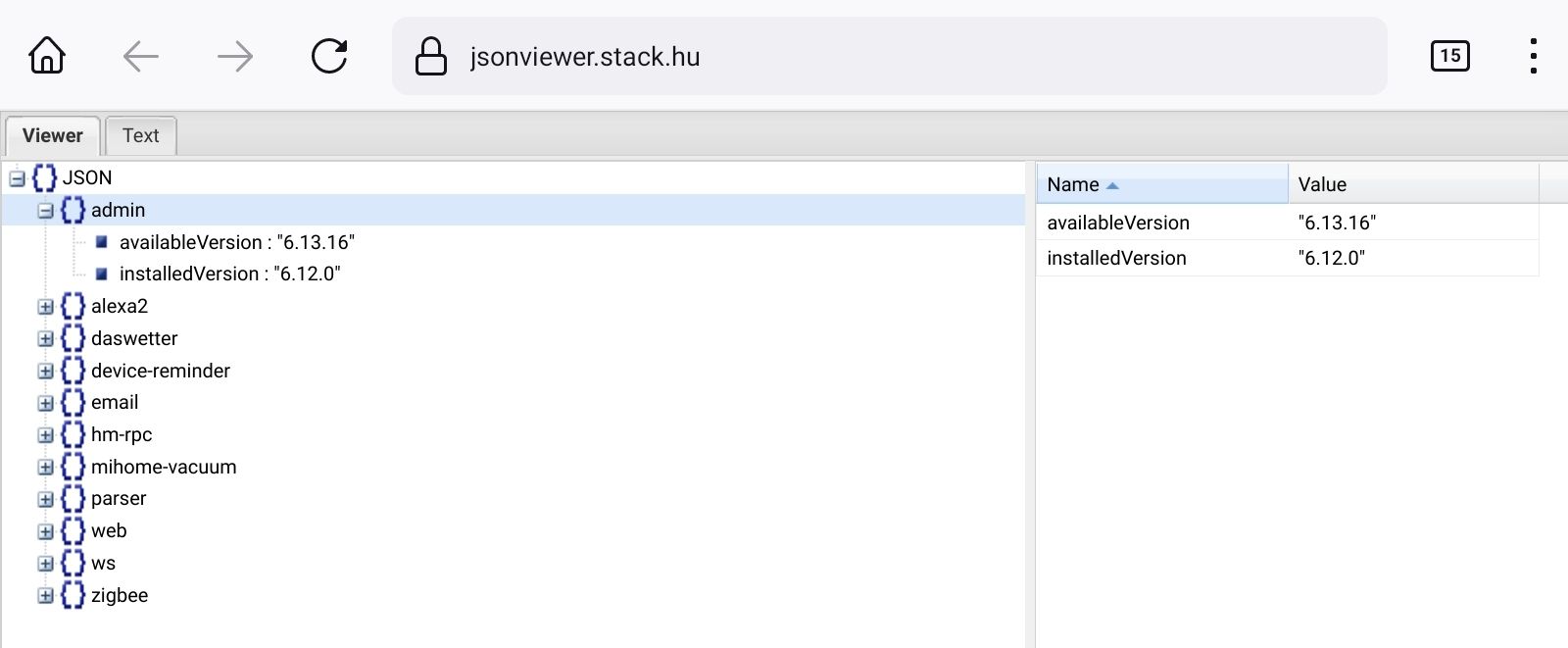Select the device-reminder tree item

[x=160, y=371]
